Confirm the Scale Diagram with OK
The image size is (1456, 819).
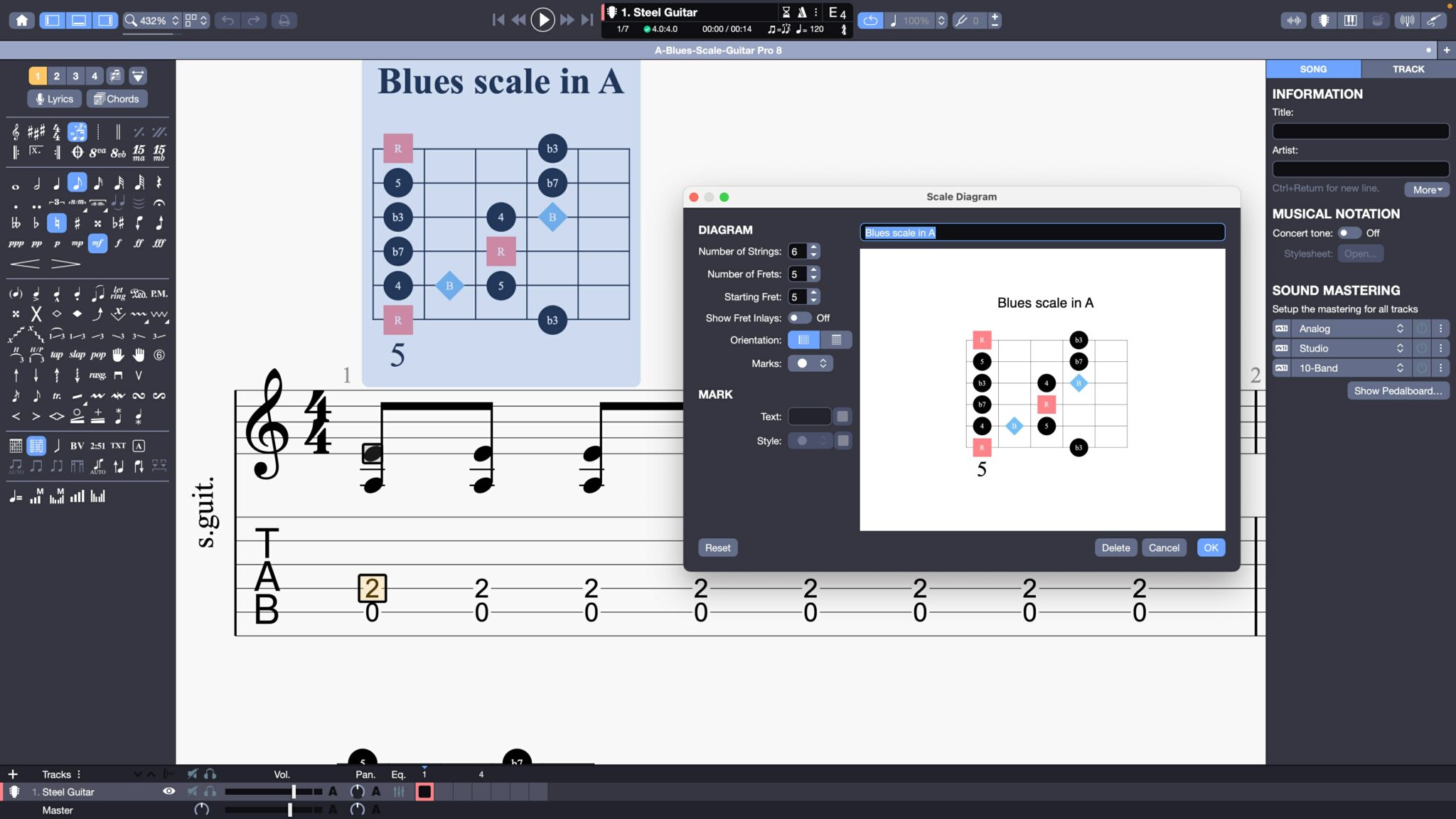coord(1211,547)
